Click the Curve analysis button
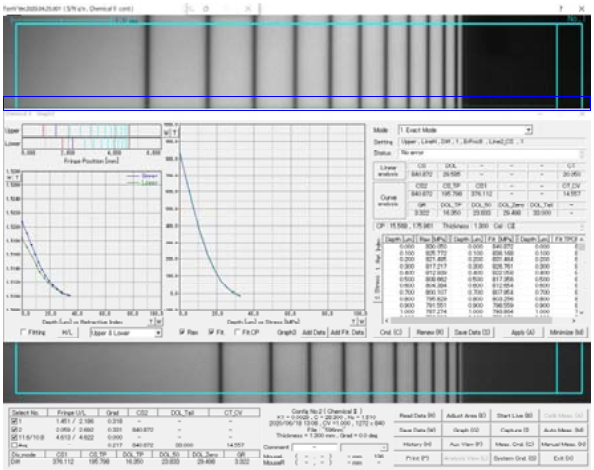The height and width of the screenshot is (470, 594). point(388,200)
